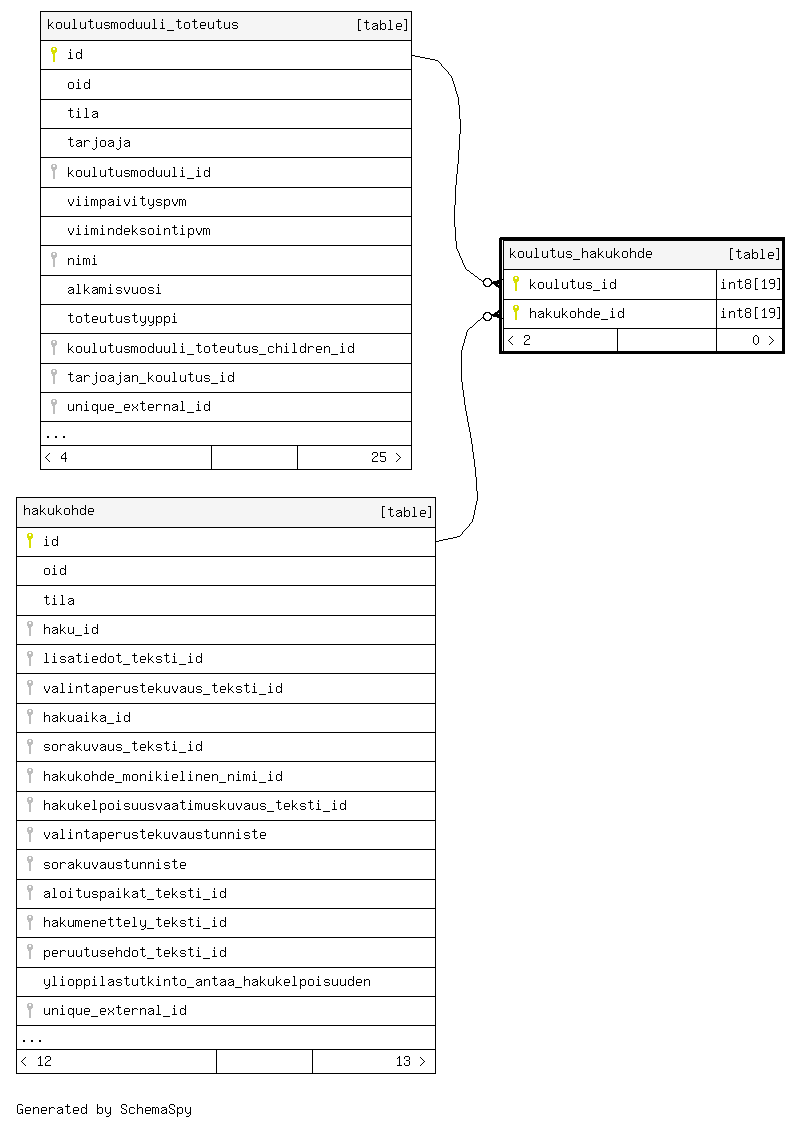Click the grey key icon next to nimi

click(54, 260)
